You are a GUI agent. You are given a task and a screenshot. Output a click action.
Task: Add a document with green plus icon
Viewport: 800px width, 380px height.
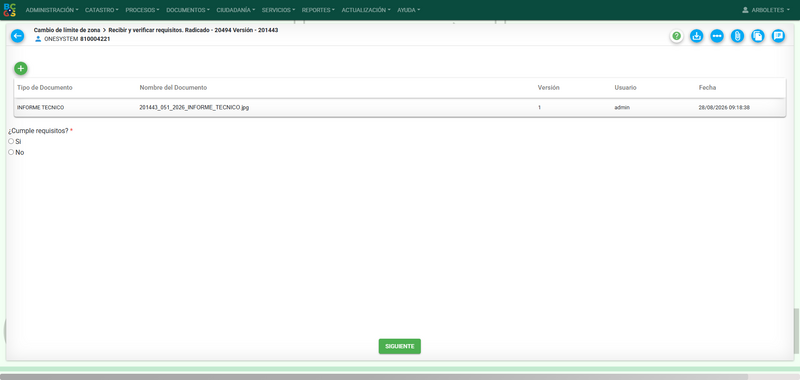(x=21, y=68)
